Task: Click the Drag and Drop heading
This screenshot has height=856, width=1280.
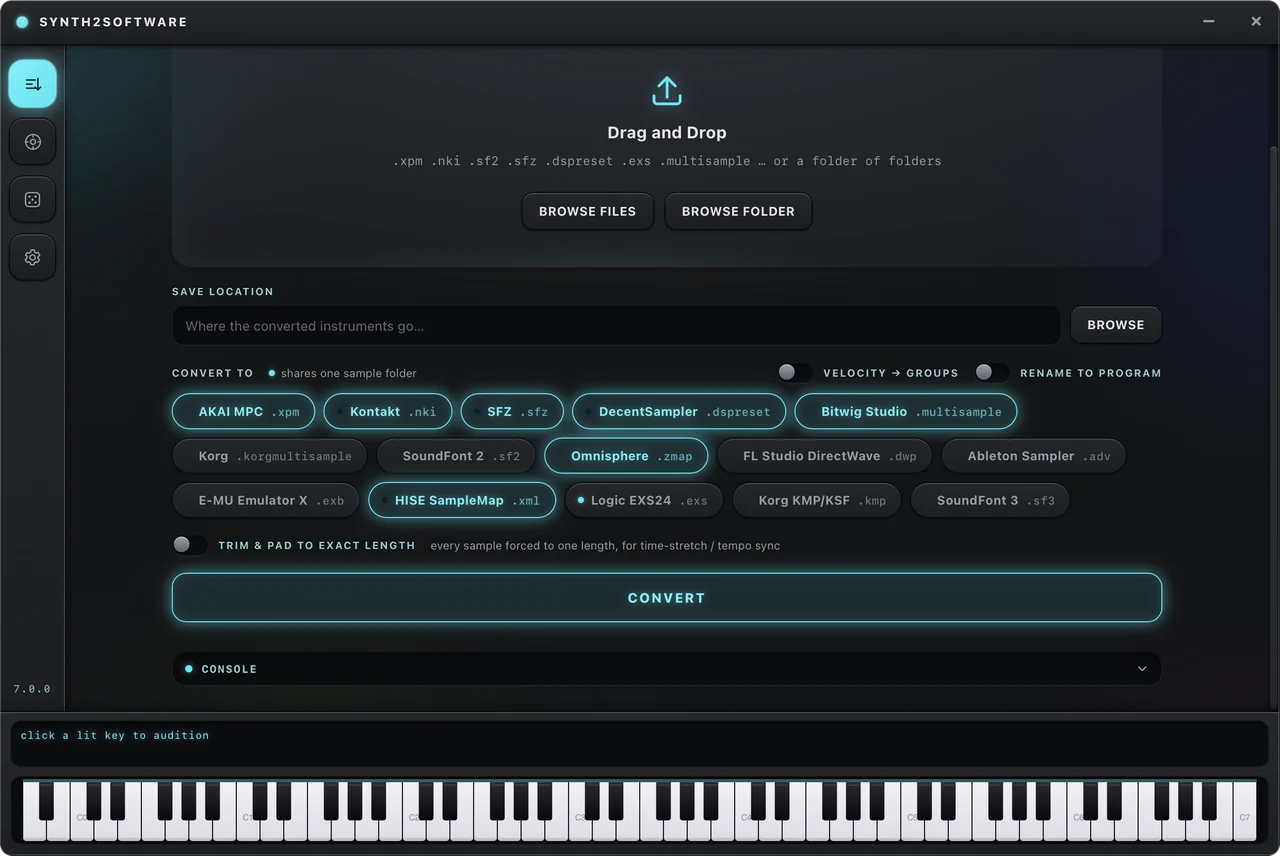Action: (667, 133)
